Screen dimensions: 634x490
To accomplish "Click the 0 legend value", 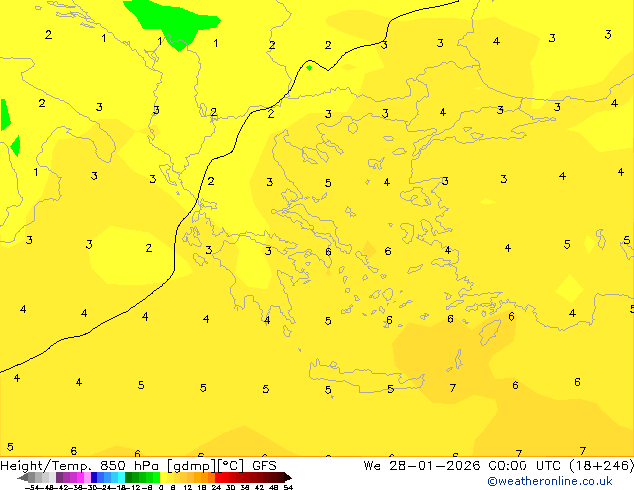I will [x=161, y=488].
